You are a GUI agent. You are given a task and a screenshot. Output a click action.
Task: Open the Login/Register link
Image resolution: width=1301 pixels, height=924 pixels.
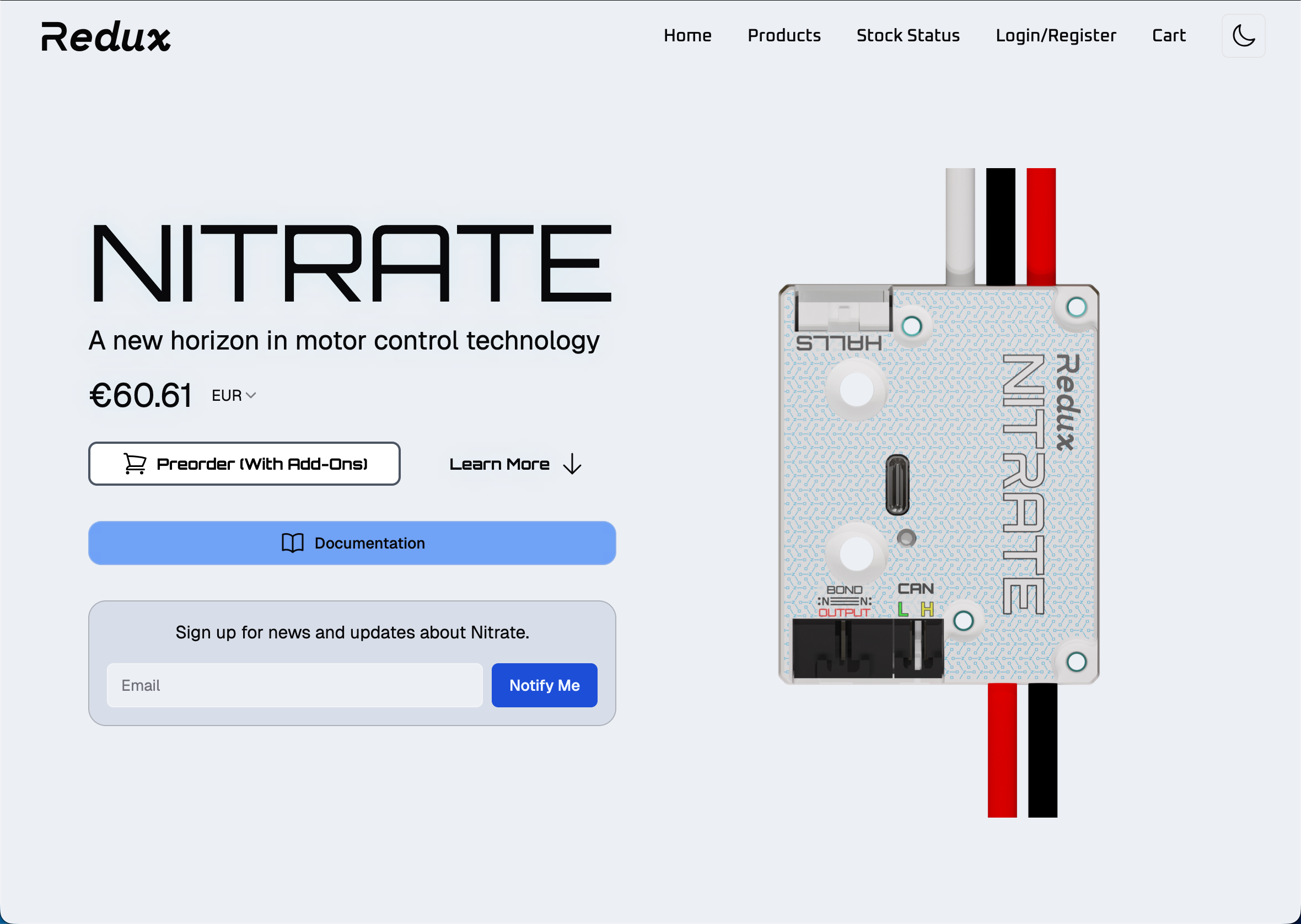[x=1055, y=36]
